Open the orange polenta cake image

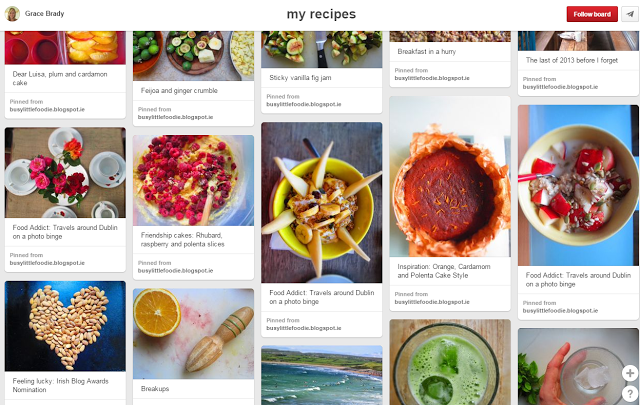pos(450,176)
